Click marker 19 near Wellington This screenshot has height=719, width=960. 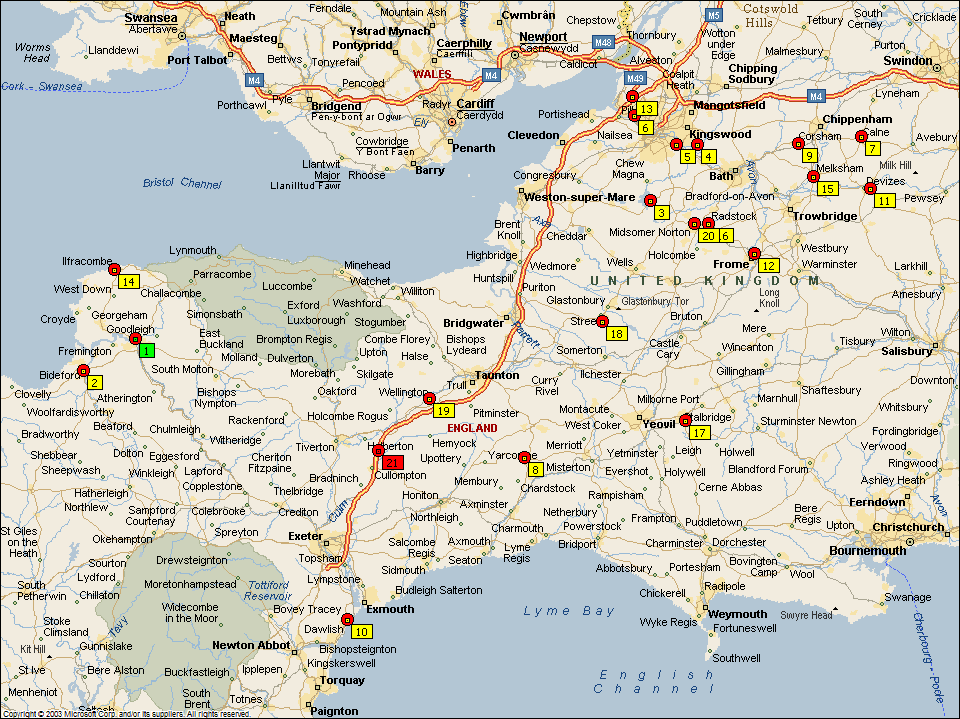pos(443,410)
